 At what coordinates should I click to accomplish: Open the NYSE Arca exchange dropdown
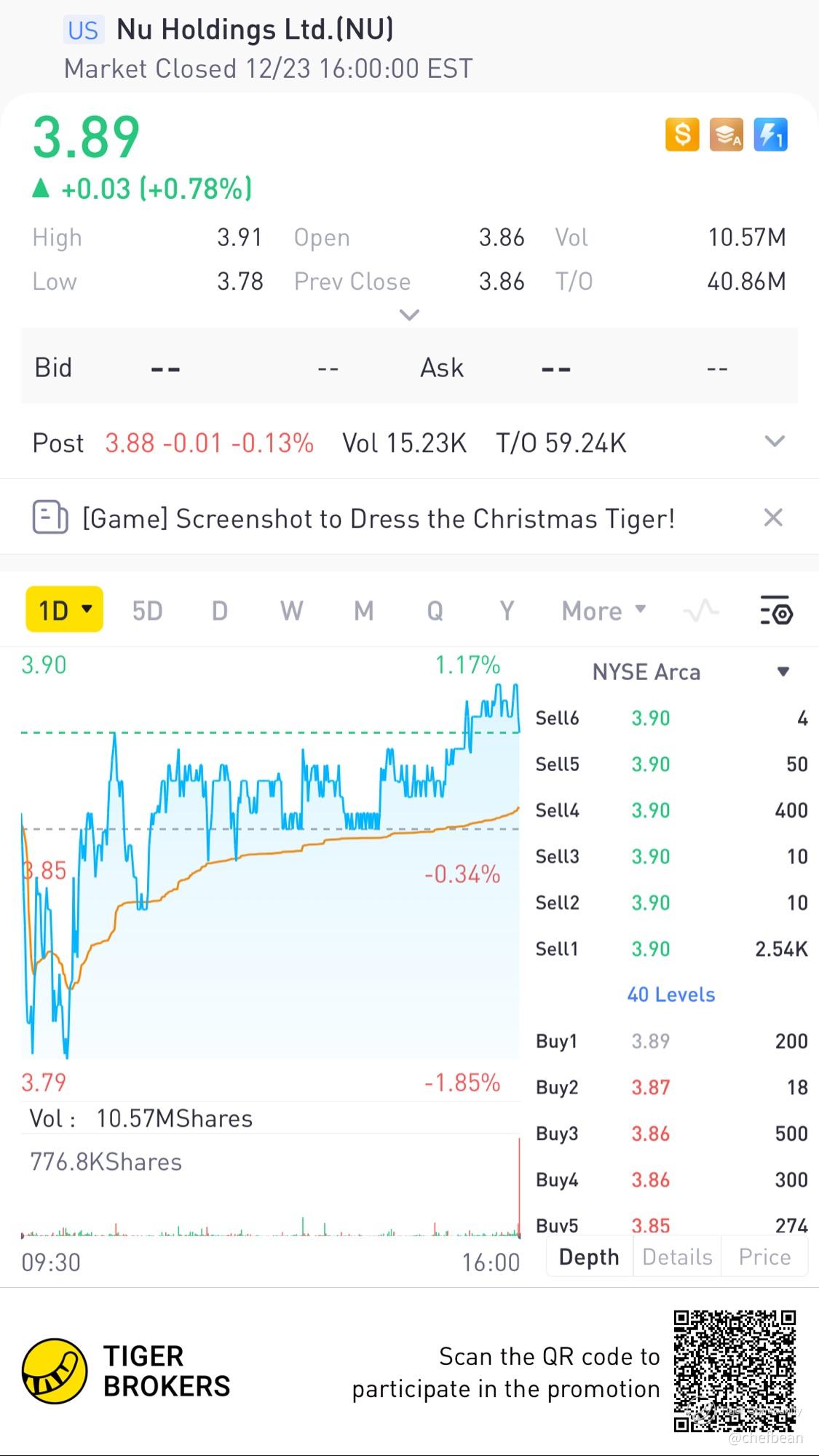tap(783, 671)
